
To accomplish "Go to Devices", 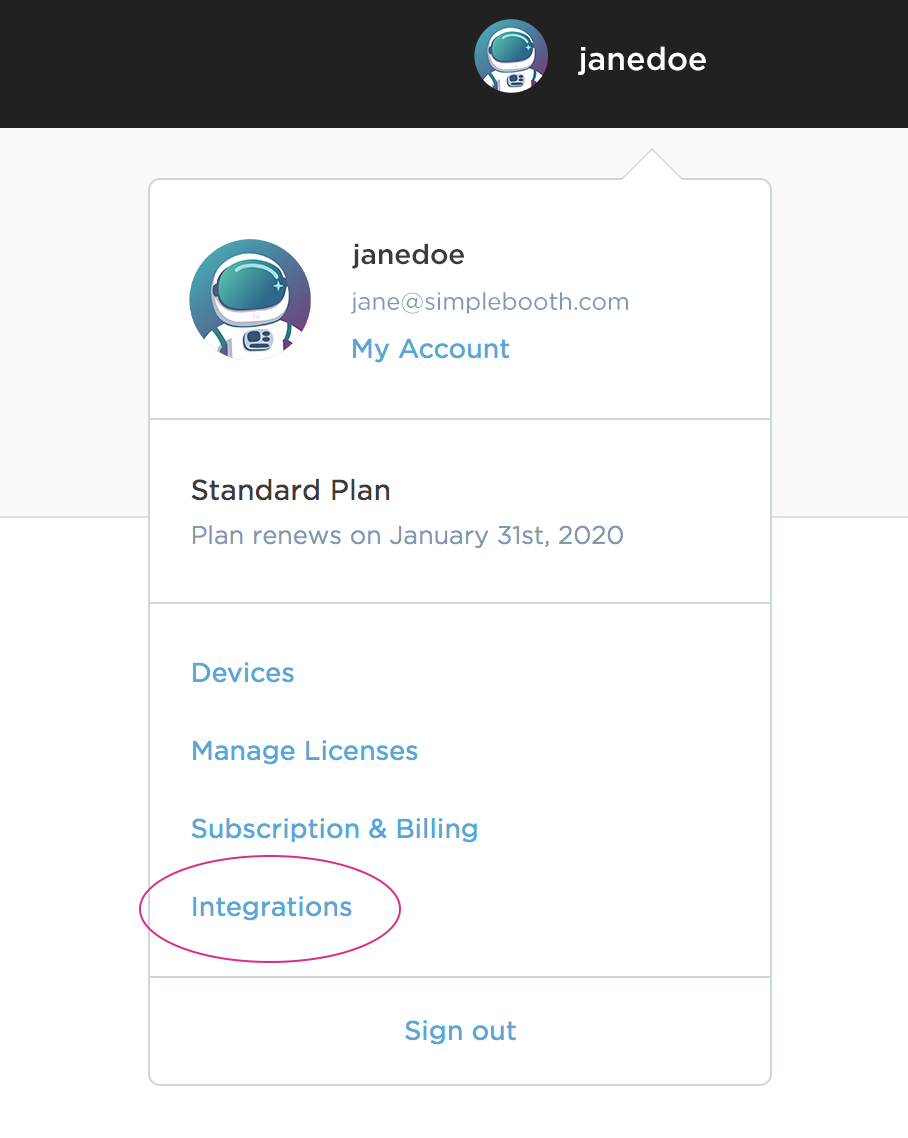I will pyautogui.click(x=242, y=673).
